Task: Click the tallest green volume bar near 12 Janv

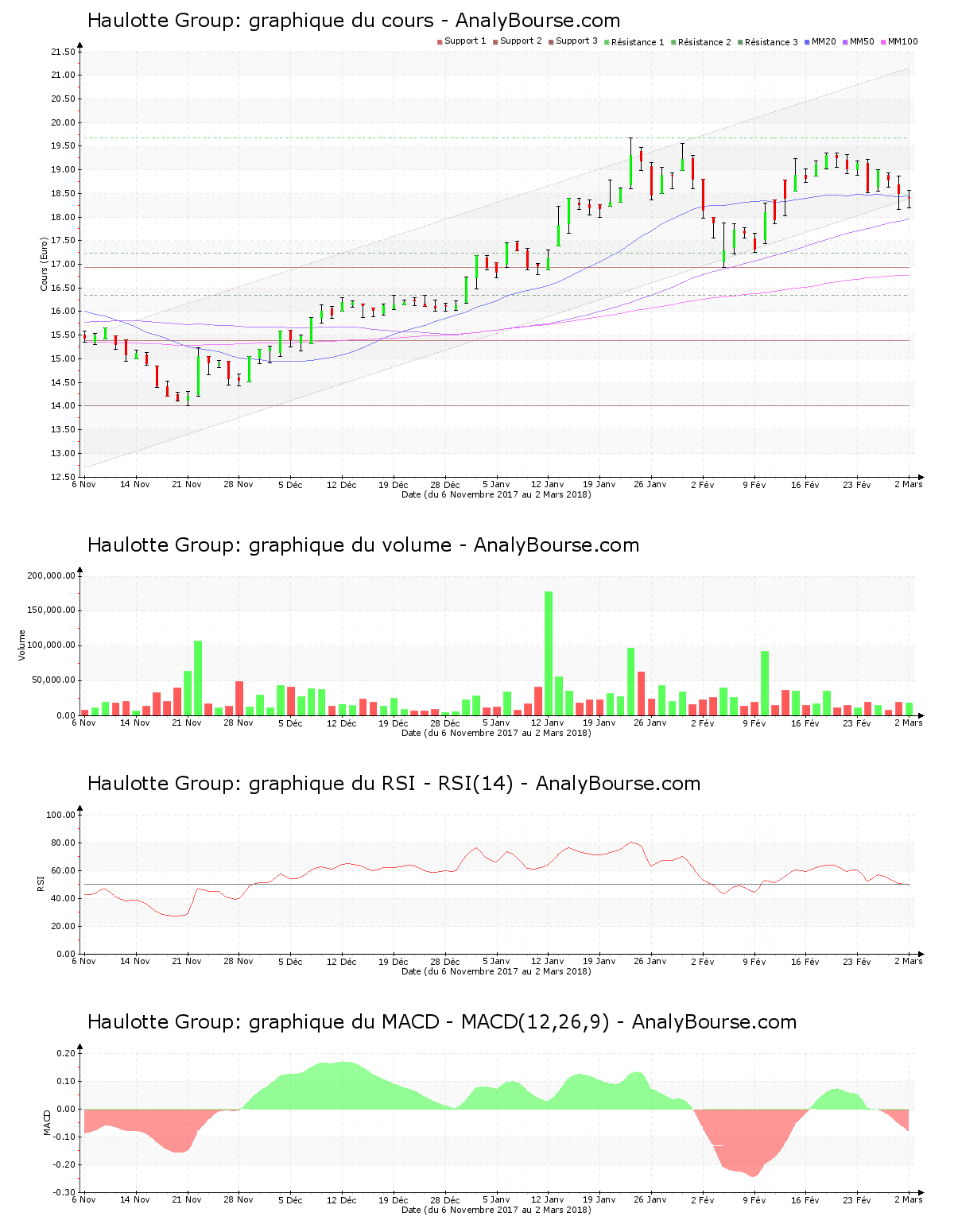Action: 549,653
